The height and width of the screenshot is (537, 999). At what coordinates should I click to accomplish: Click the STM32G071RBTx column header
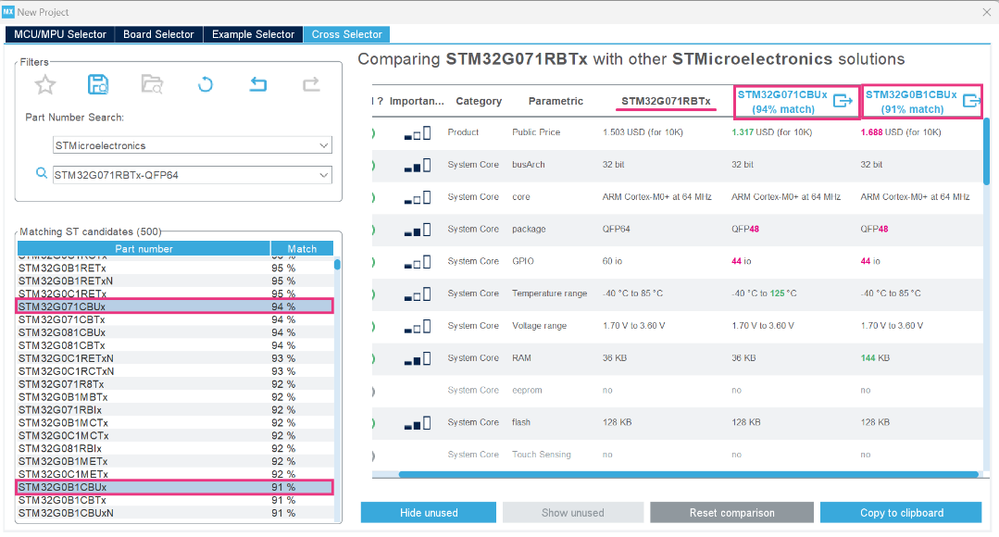pyautogui.click(x=666, y=101)
